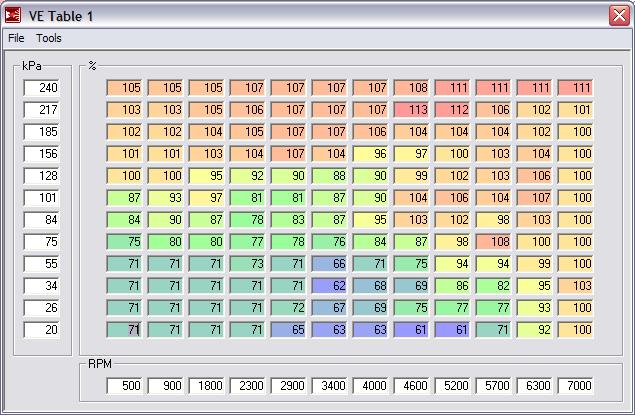Image resolution: width=635 pixels, height=416 pixels.
Task: Click the 7000 RPM axis field
Action: click(575, 386)
